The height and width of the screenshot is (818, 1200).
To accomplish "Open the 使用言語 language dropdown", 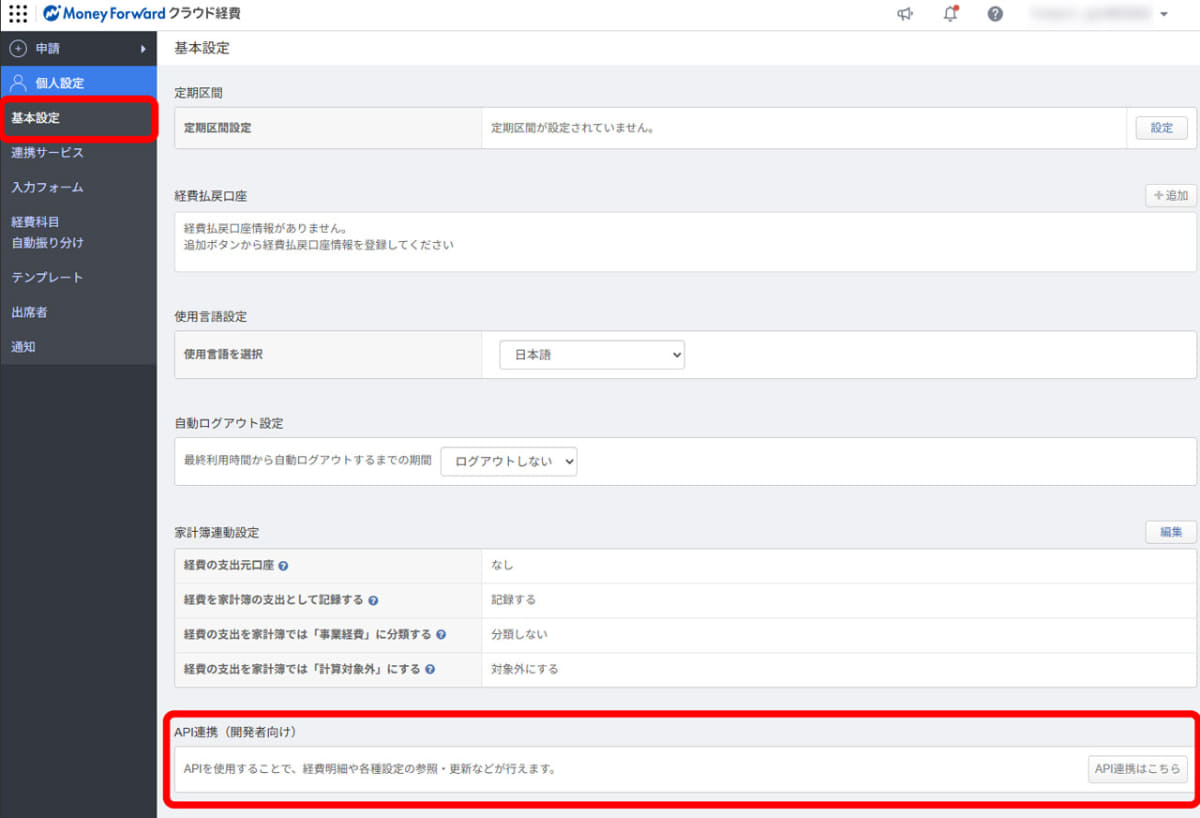I will [591, 354].
